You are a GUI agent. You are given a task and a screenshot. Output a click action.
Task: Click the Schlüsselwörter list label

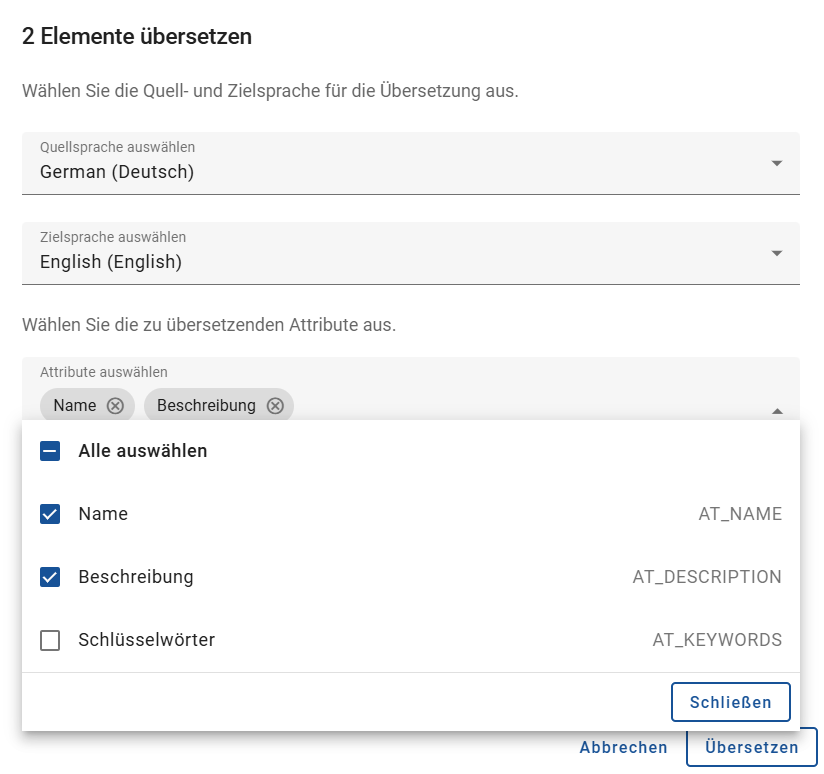[147, 640]
